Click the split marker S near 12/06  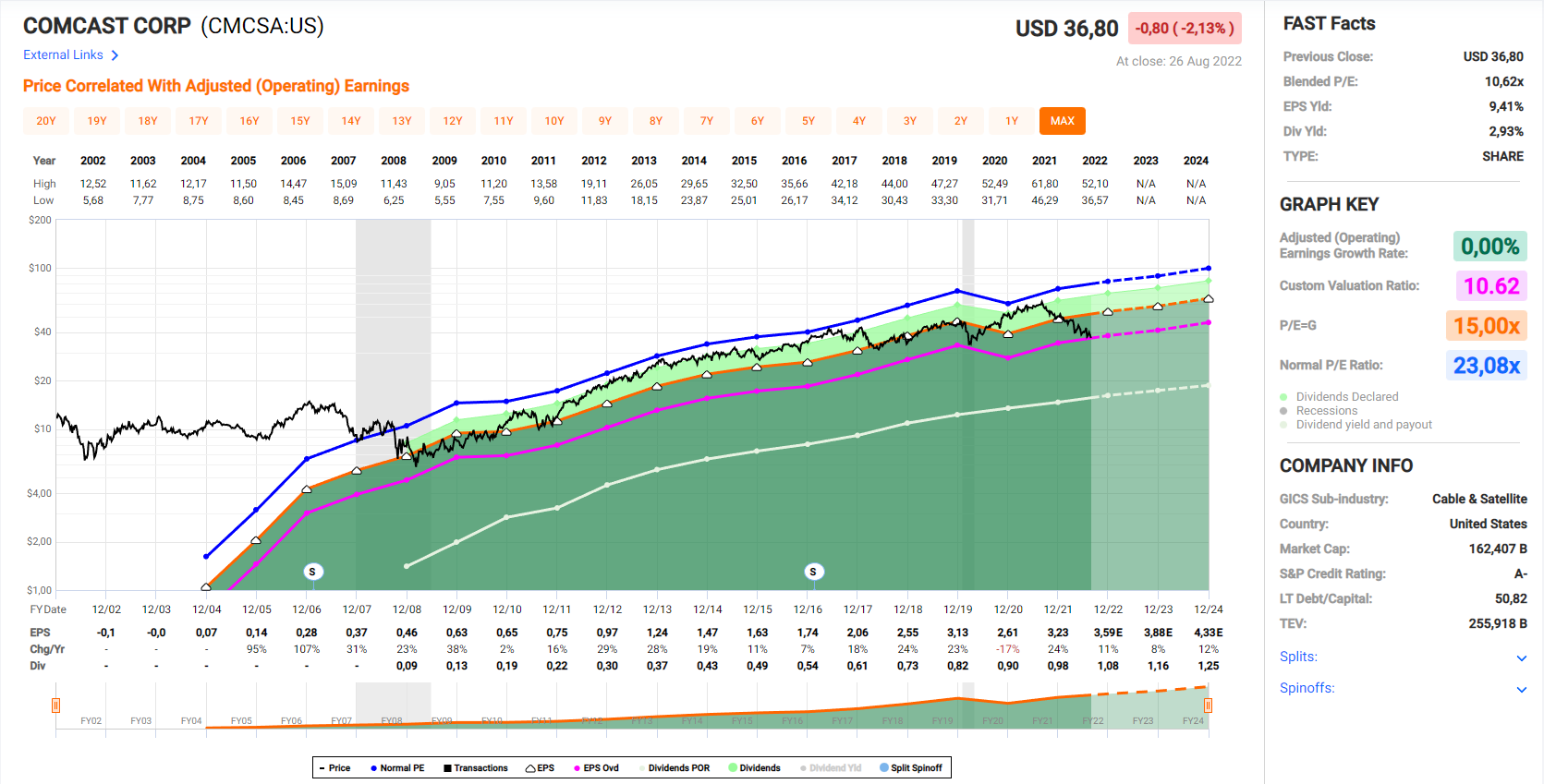pos(312,572)
